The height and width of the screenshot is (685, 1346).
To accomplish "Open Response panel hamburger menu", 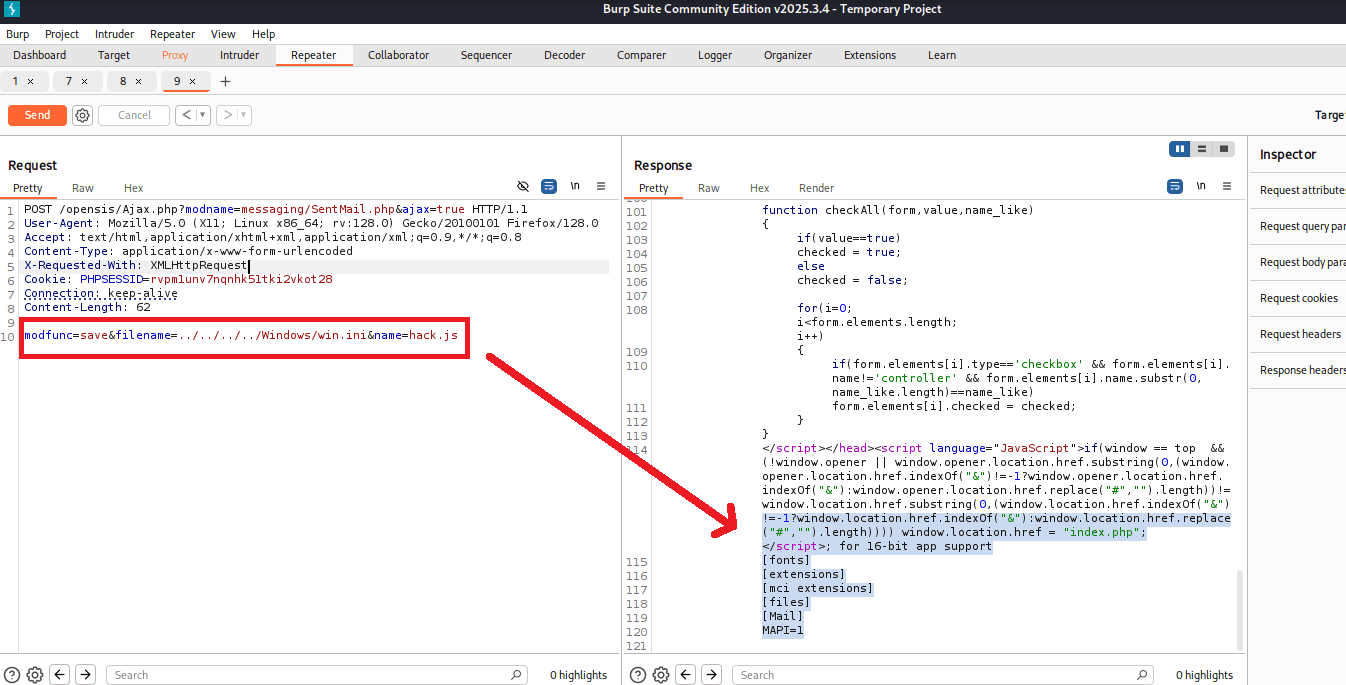I will click(x=1227, y=186).
